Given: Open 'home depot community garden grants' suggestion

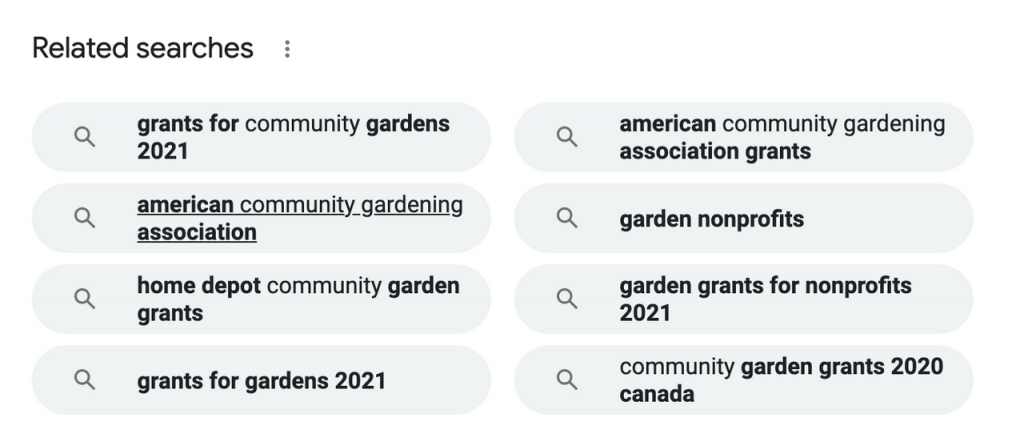Looking at the screenshot, I should click(261, 299).
